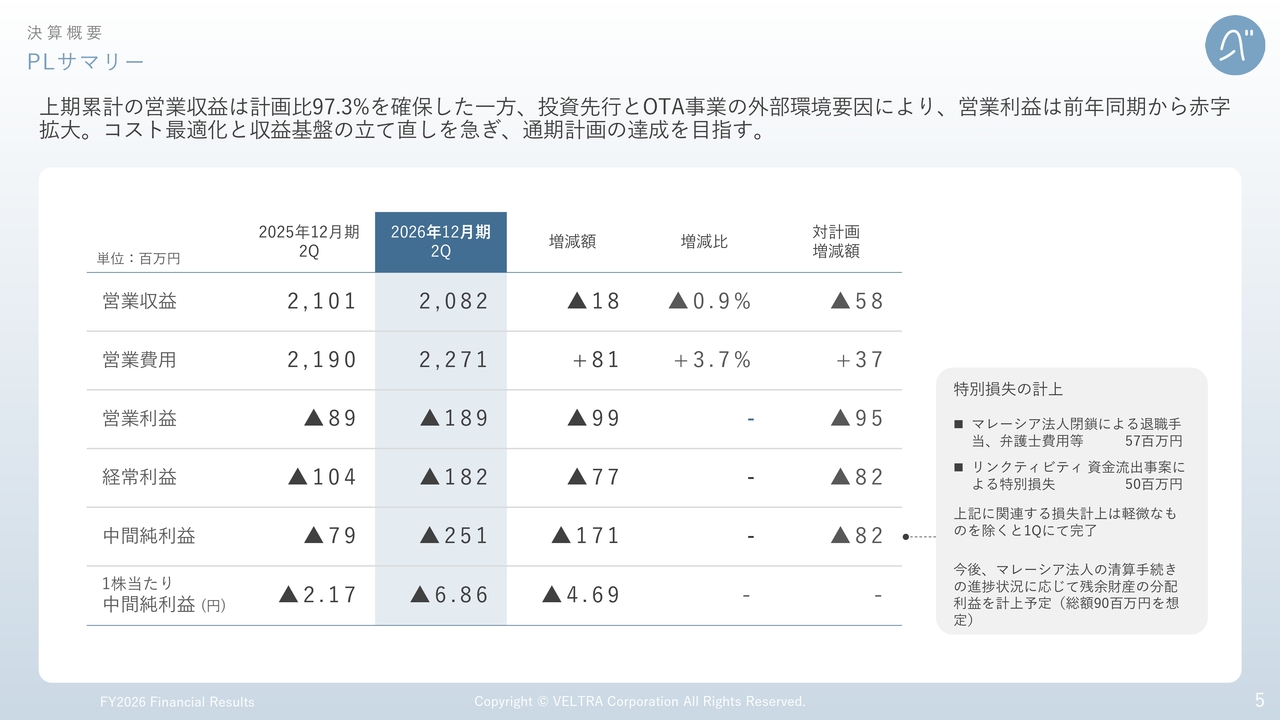This screenshot has width=1280, height=720.
Task: Select the 中間純利益 row label
Action: click(149, 536)
